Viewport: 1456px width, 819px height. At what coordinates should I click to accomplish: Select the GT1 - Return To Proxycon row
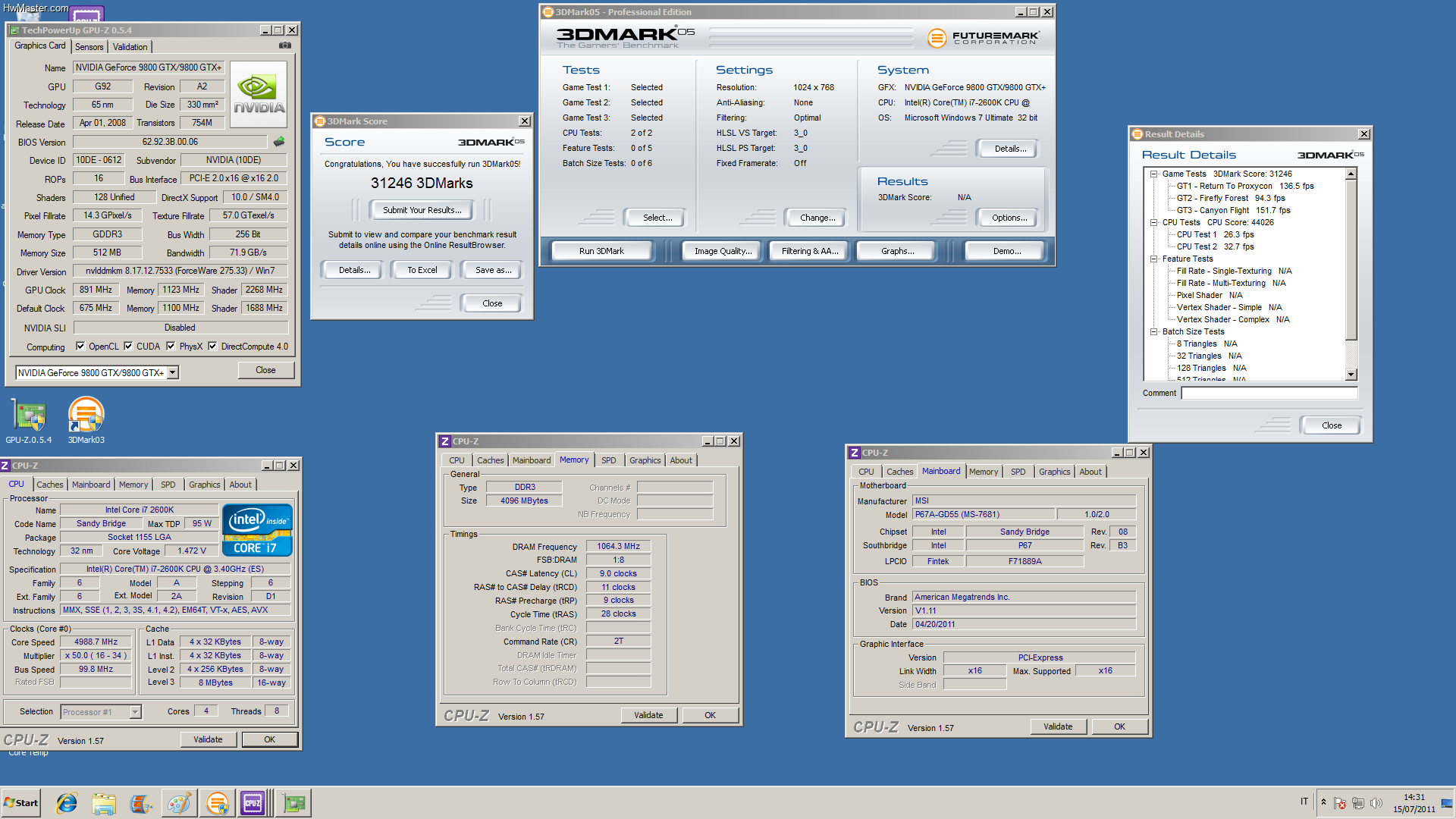[x=1244, y=187]
